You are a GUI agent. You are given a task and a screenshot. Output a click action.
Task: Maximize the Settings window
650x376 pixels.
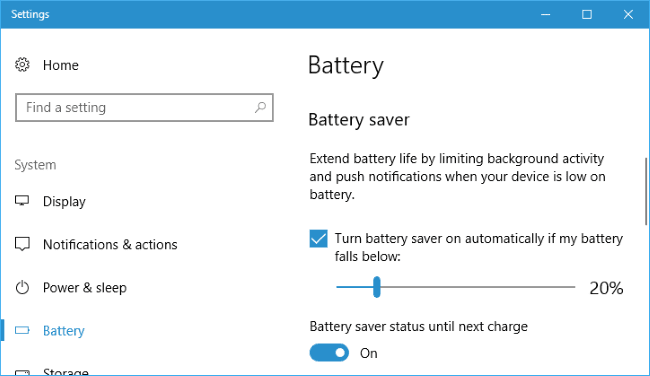pos(587,15)
